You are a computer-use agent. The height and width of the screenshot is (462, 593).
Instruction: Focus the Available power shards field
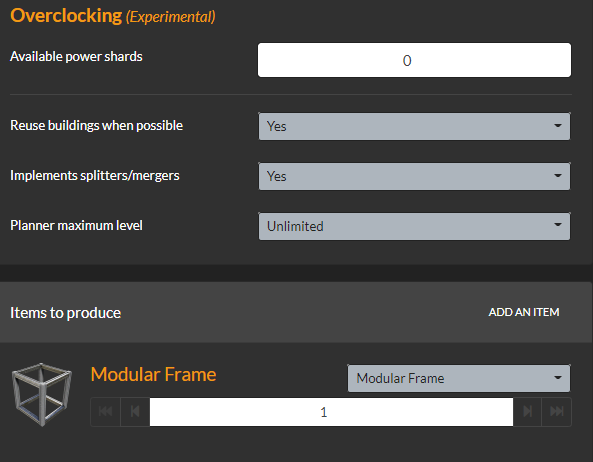tap(414, 60)
